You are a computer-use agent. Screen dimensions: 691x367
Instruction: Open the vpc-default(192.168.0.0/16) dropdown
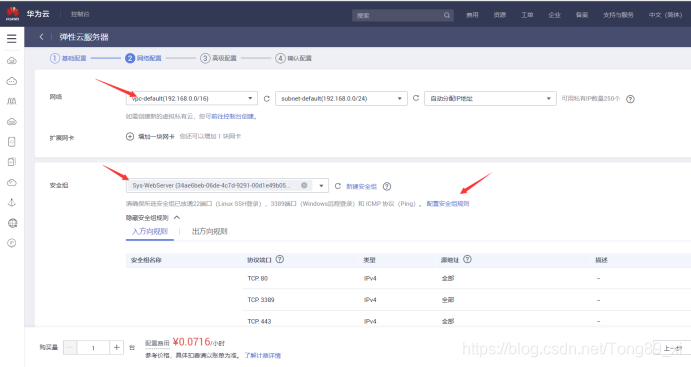[x=192, y=98]
